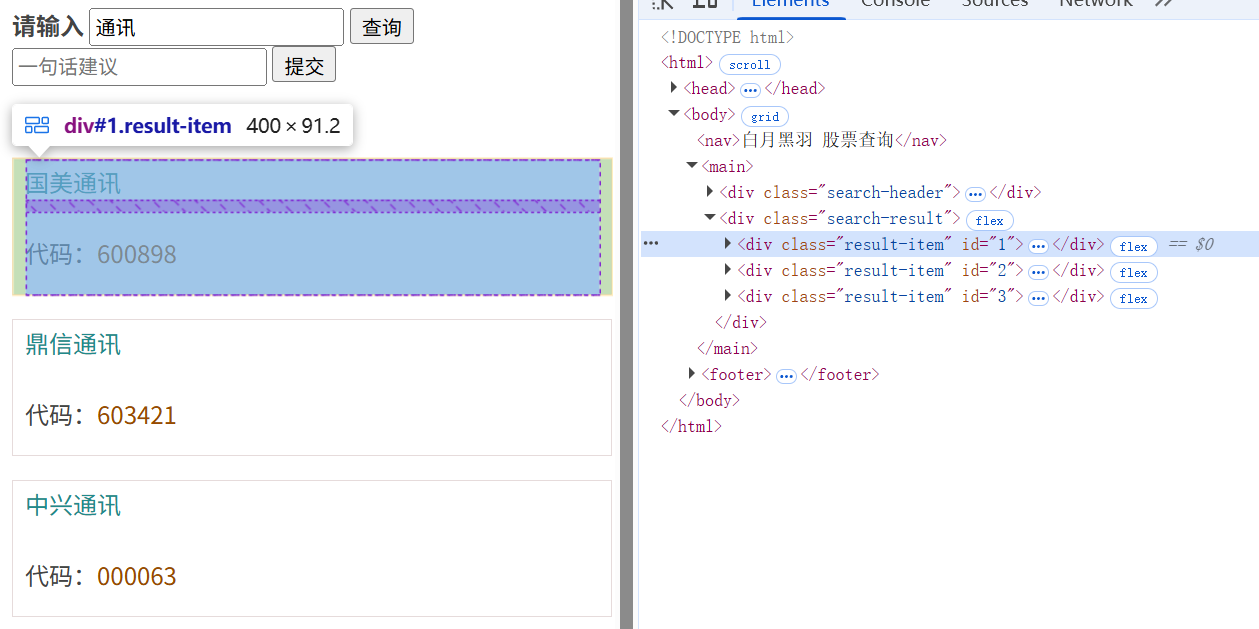Click the ellipsis inside the footer element
The height and width of the screenshot is (629, 1259).
coord(786,376)
